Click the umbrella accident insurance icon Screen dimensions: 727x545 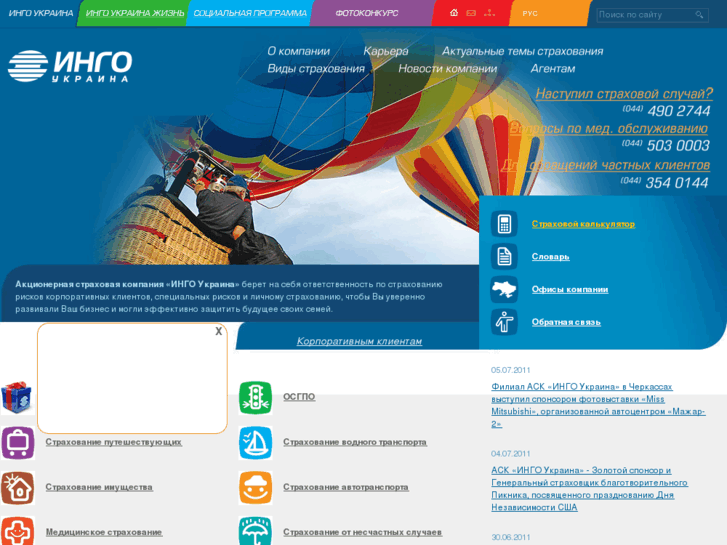click(255, 532)
